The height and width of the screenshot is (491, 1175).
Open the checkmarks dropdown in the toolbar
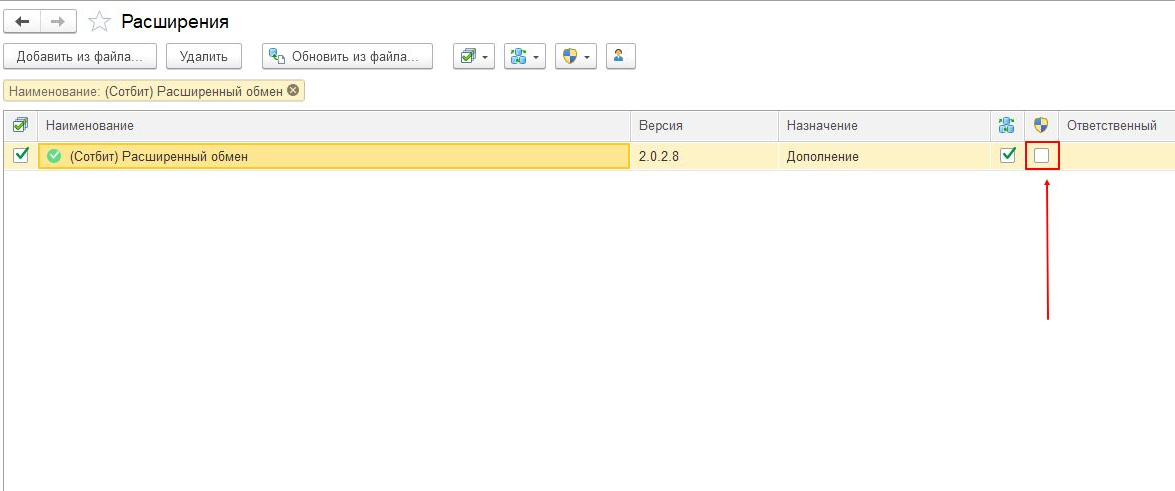(x=474, y=57)
